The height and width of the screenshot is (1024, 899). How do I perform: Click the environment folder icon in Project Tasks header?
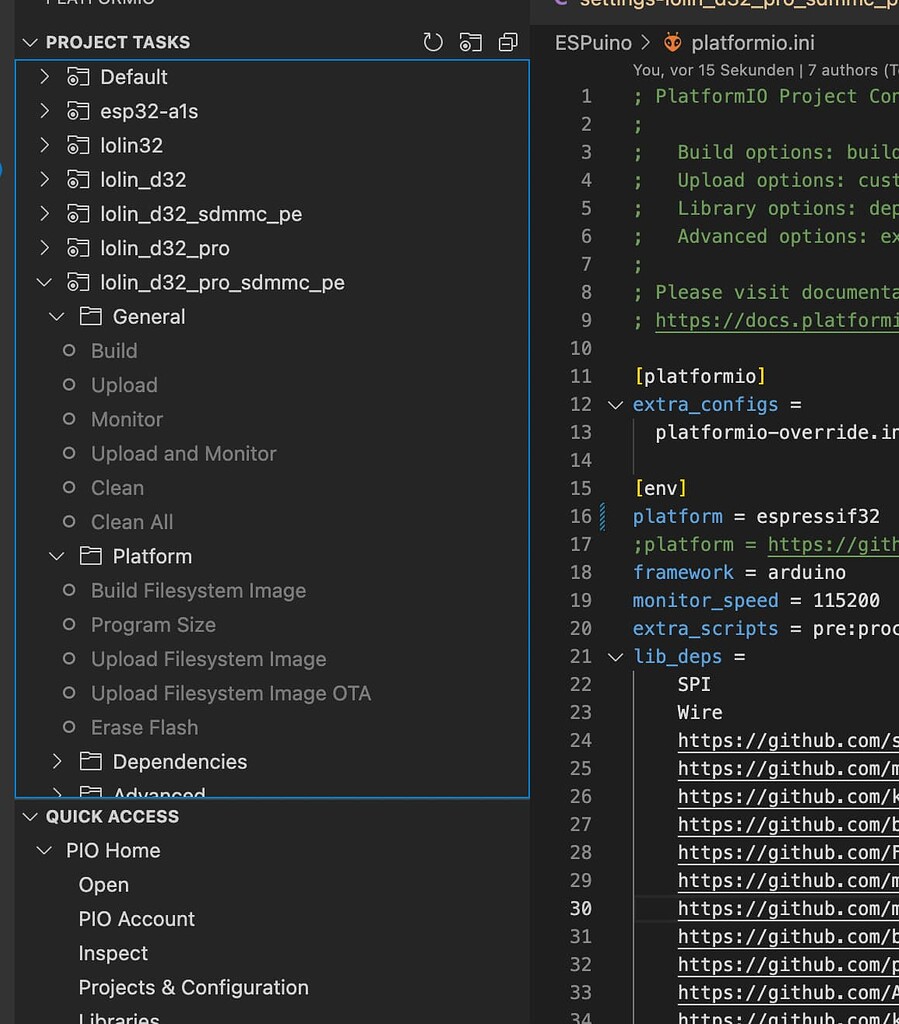pos(470,42)
